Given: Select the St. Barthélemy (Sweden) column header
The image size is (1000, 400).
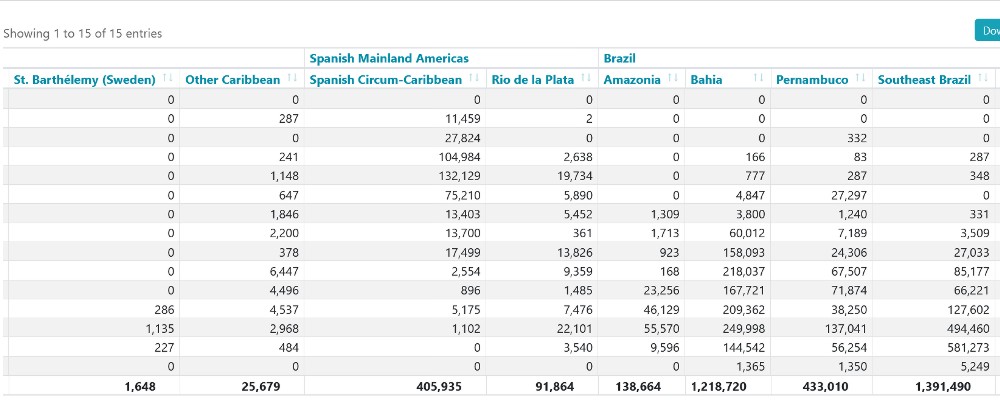Looking at the screenshot, I should coord(85,79).
